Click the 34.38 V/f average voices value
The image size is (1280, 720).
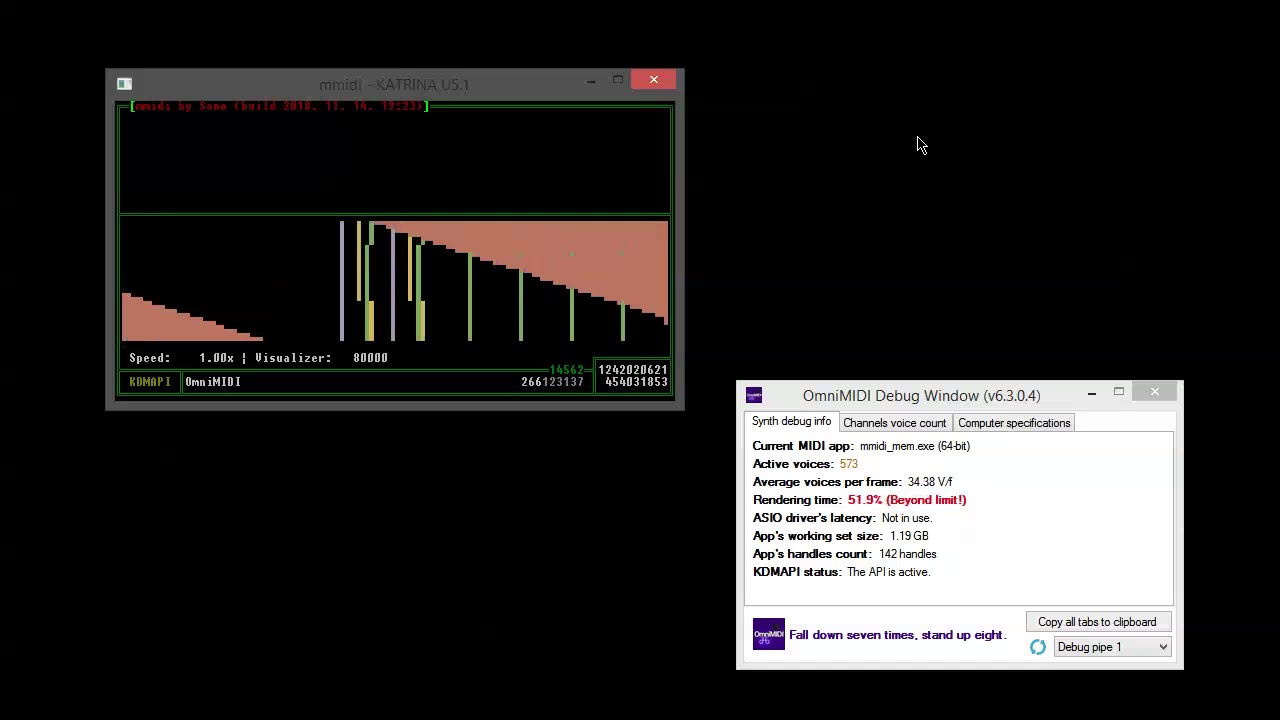930,482
